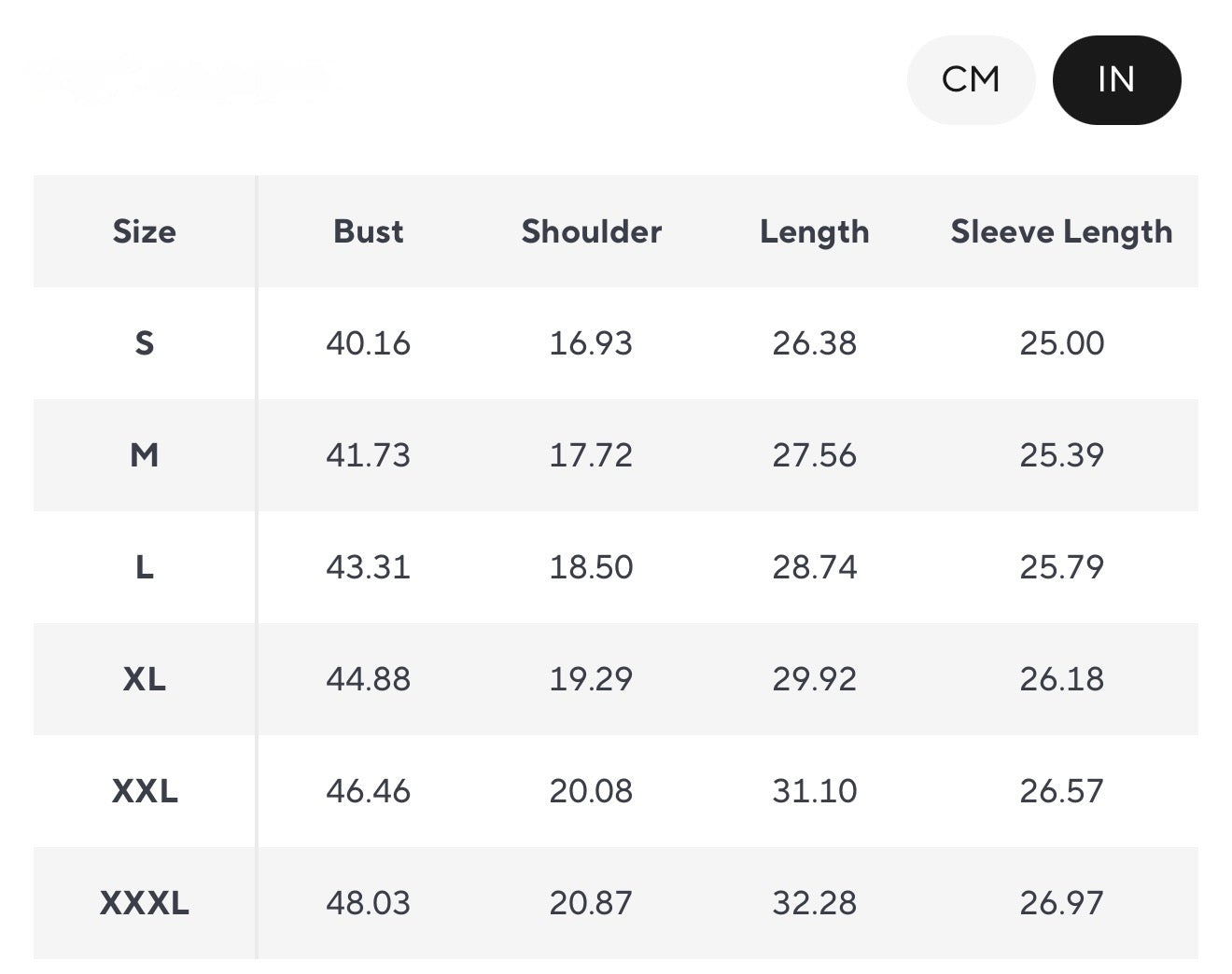Click the Bust column header
Viewport: 1232px width, 974px height.
coord(369,231)
